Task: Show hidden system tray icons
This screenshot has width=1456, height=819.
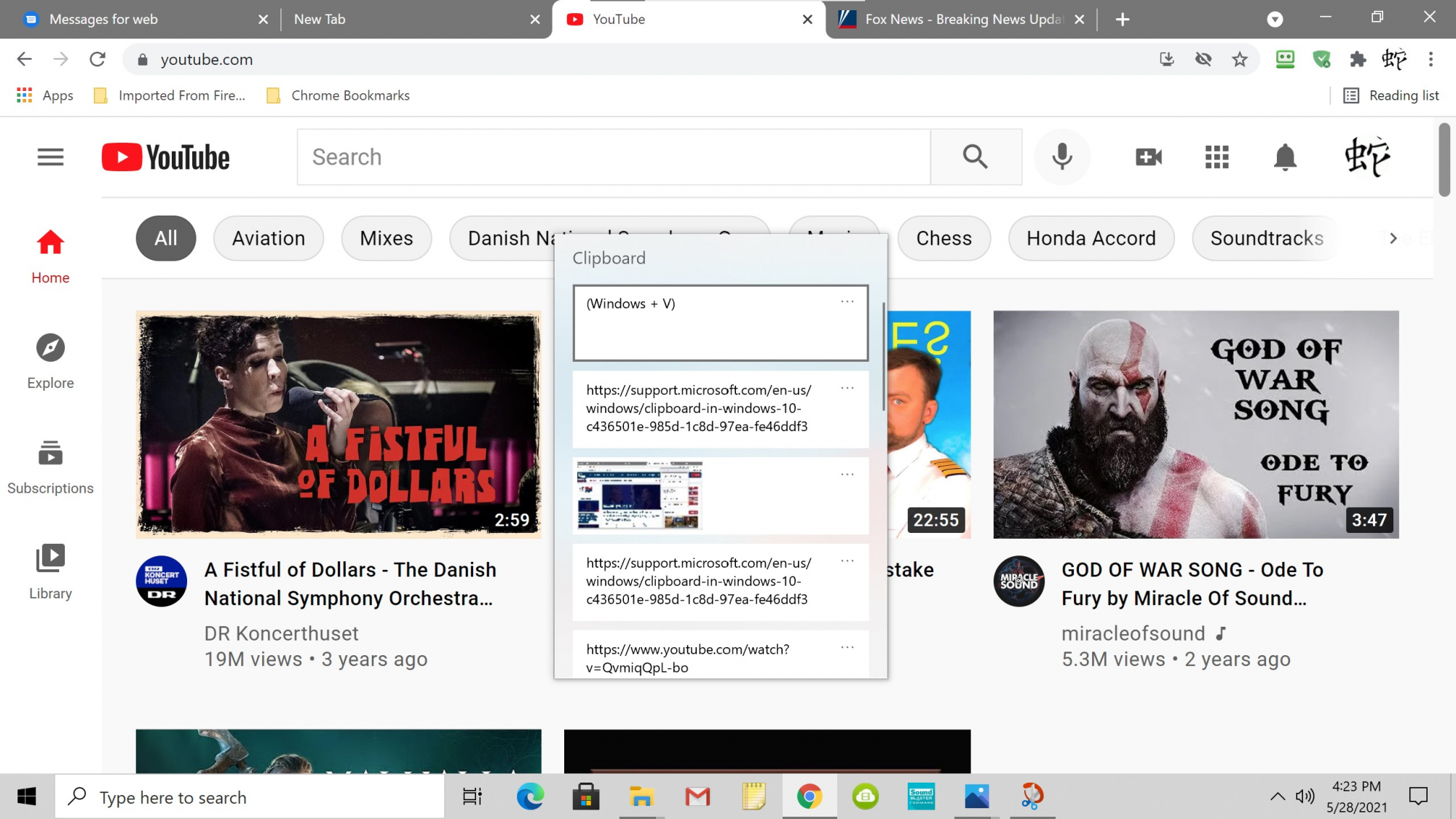Action: click(1278, 796)
